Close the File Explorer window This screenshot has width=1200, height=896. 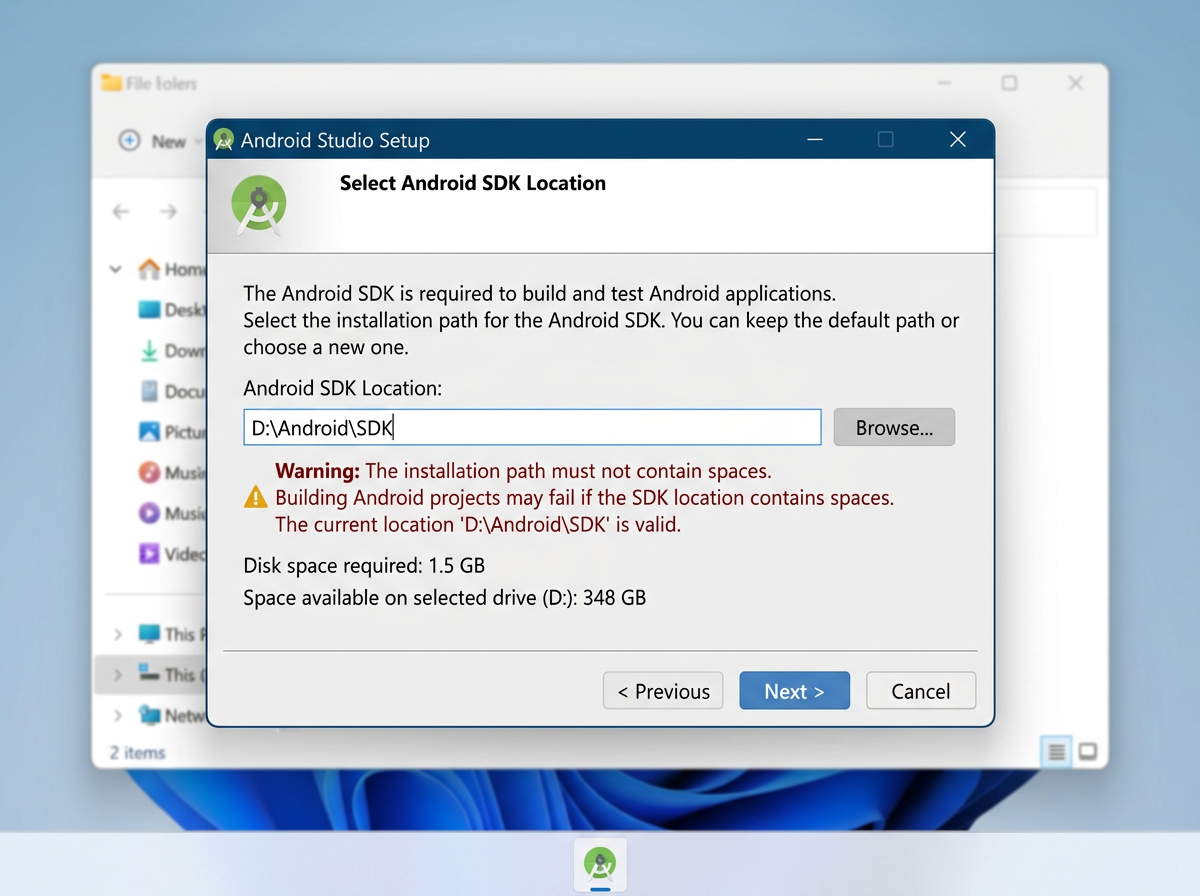click(1075, 83)
